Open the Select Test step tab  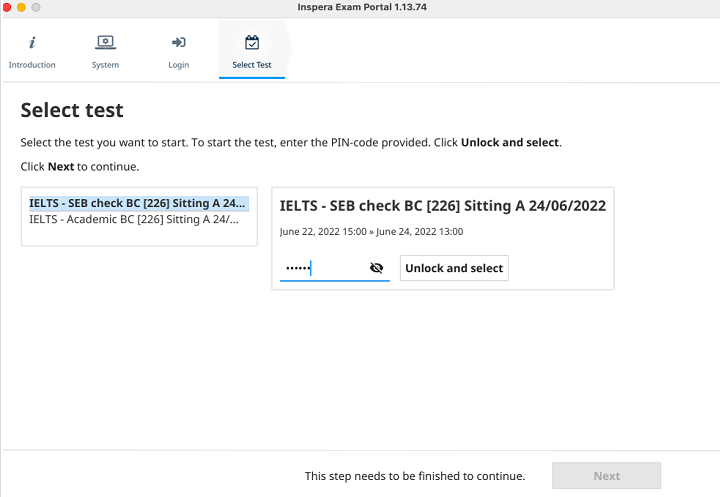252,50
